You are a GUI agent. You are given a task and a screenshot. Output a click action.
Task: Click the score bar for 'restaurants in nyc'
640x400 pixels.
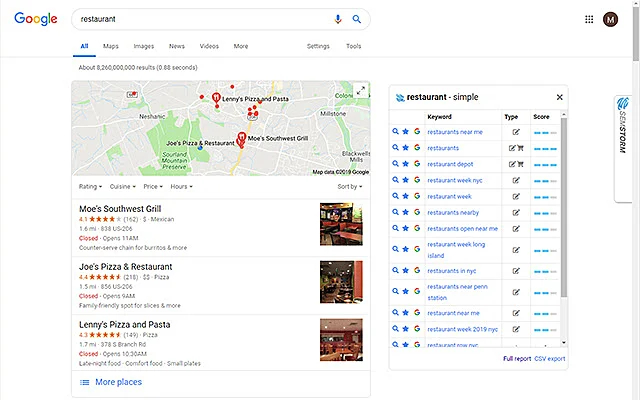545,271
